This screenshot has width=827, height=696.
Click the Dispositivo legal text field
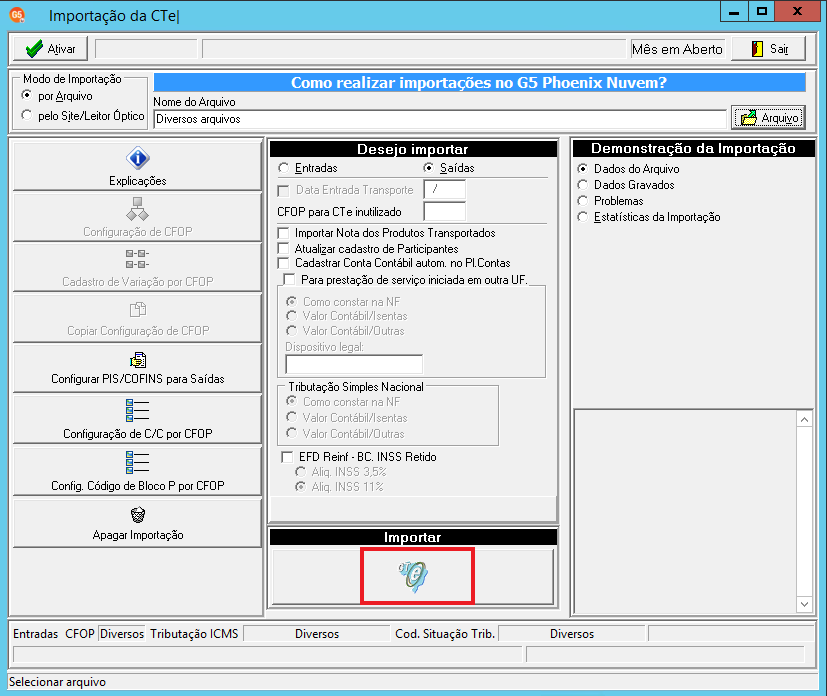tap(354, 364)
